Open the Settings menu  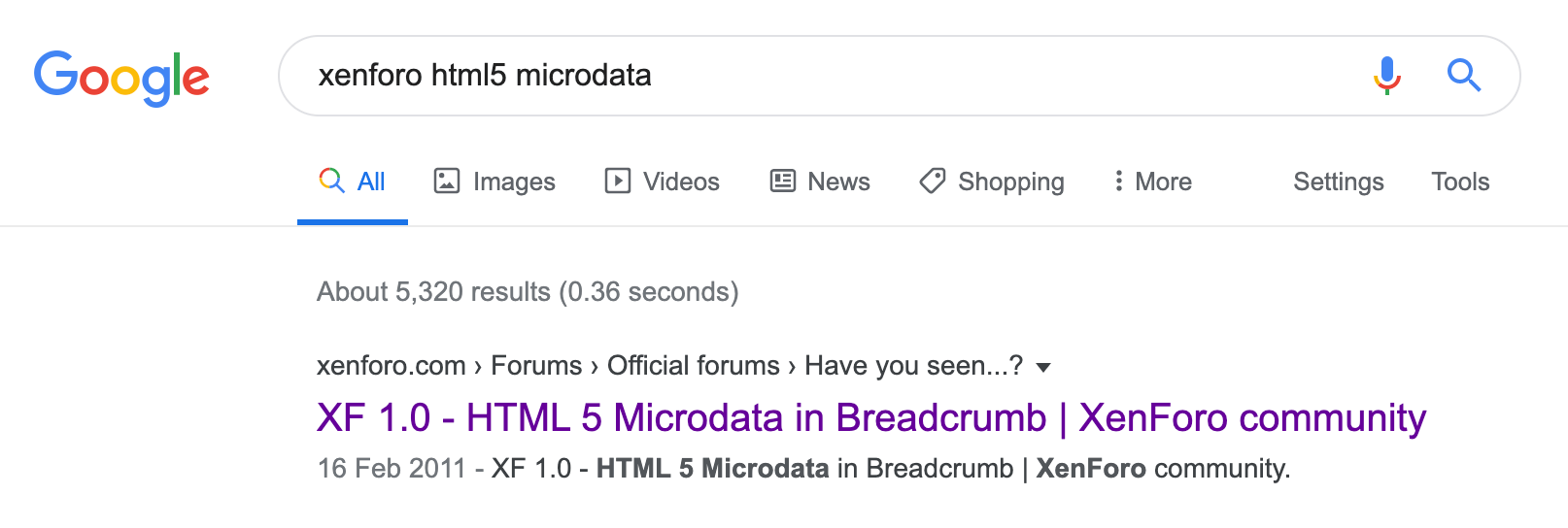1338,181
